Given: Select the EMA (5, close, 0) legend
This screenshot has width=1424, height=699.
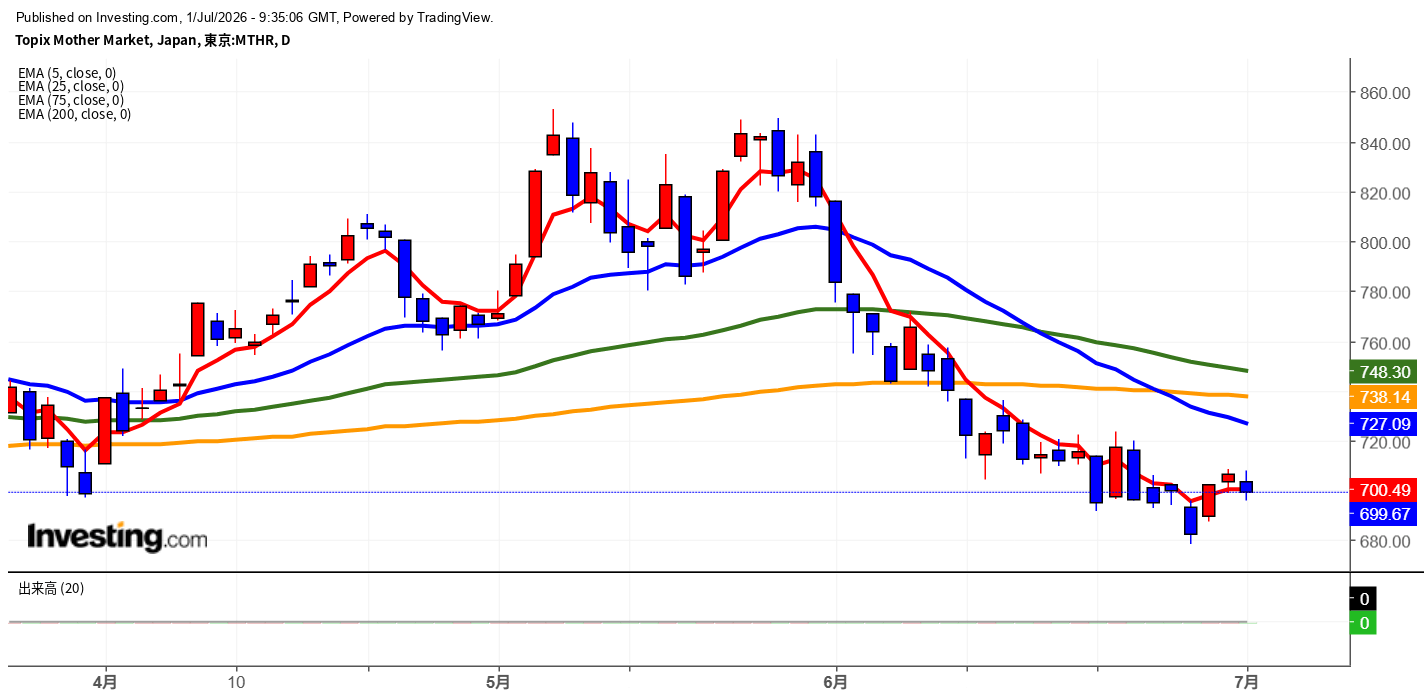Looking at the screenshot, I should (x=67, y=73).
